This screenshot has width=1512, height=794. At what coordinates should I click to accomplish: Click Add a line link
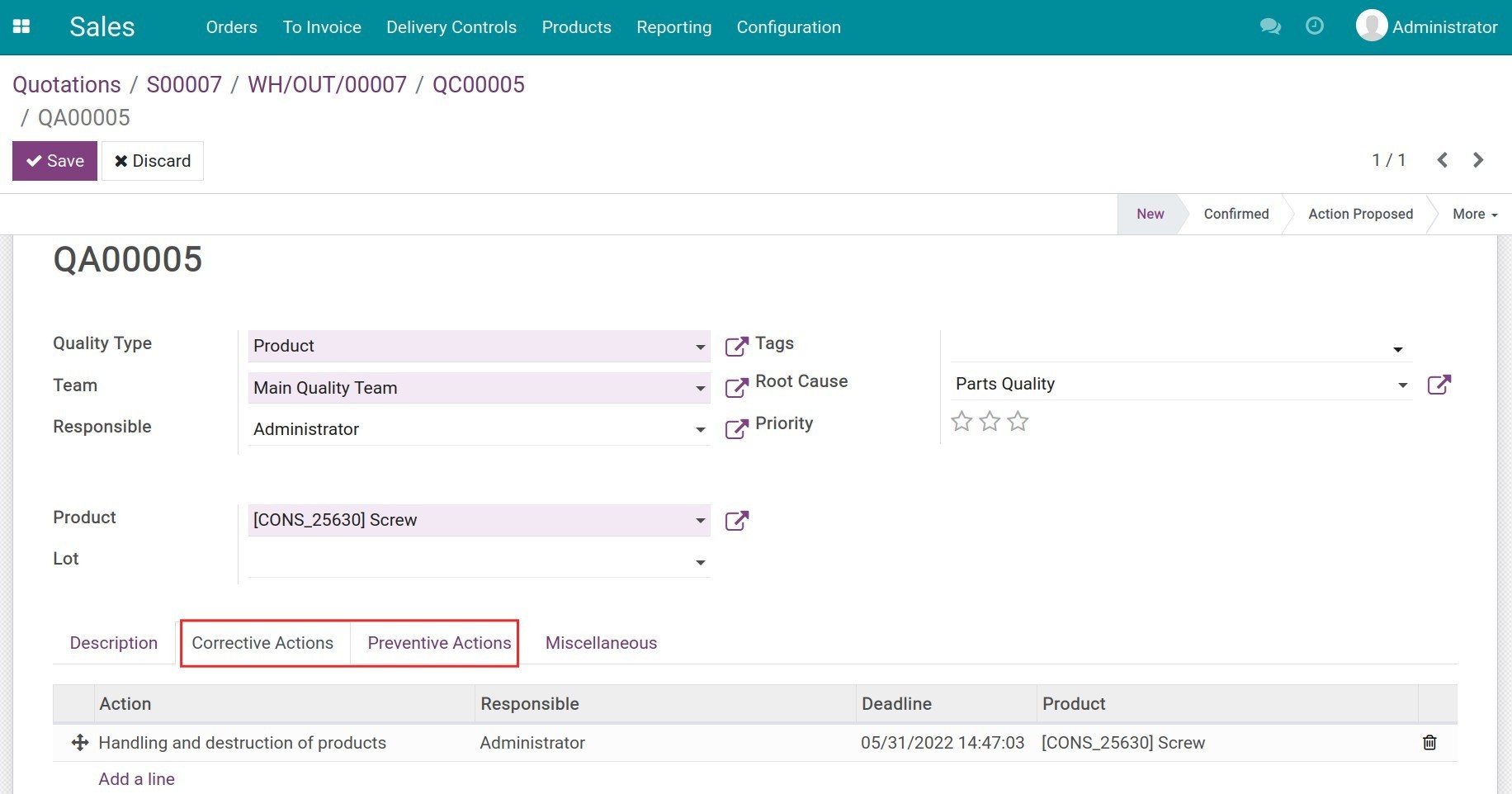(136, 779)
